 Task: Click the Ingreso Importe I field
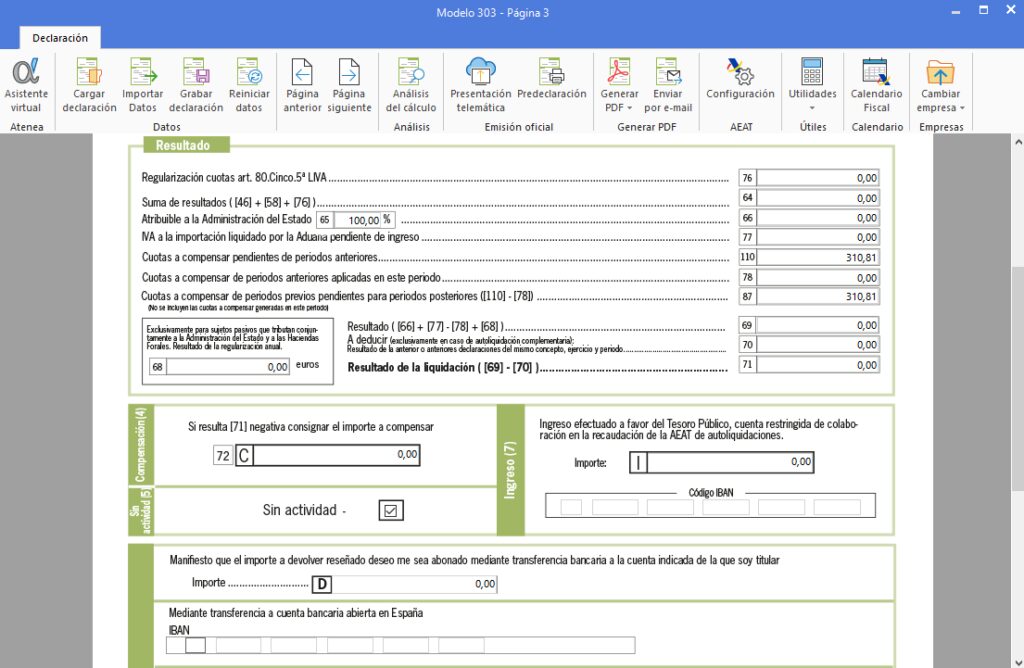click(730, 462)
